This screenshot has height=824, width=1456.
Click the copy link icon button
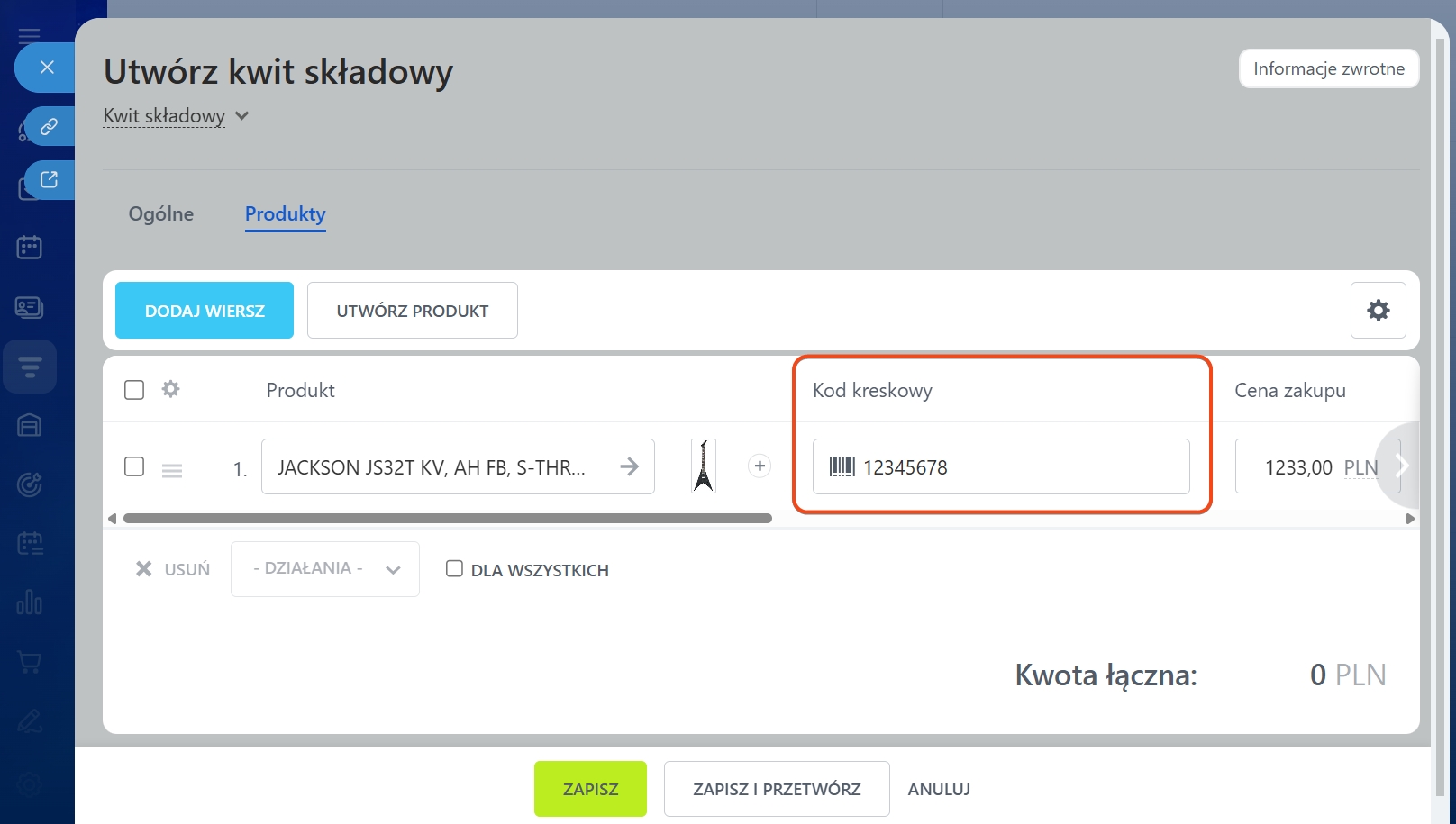pos(50,126)
